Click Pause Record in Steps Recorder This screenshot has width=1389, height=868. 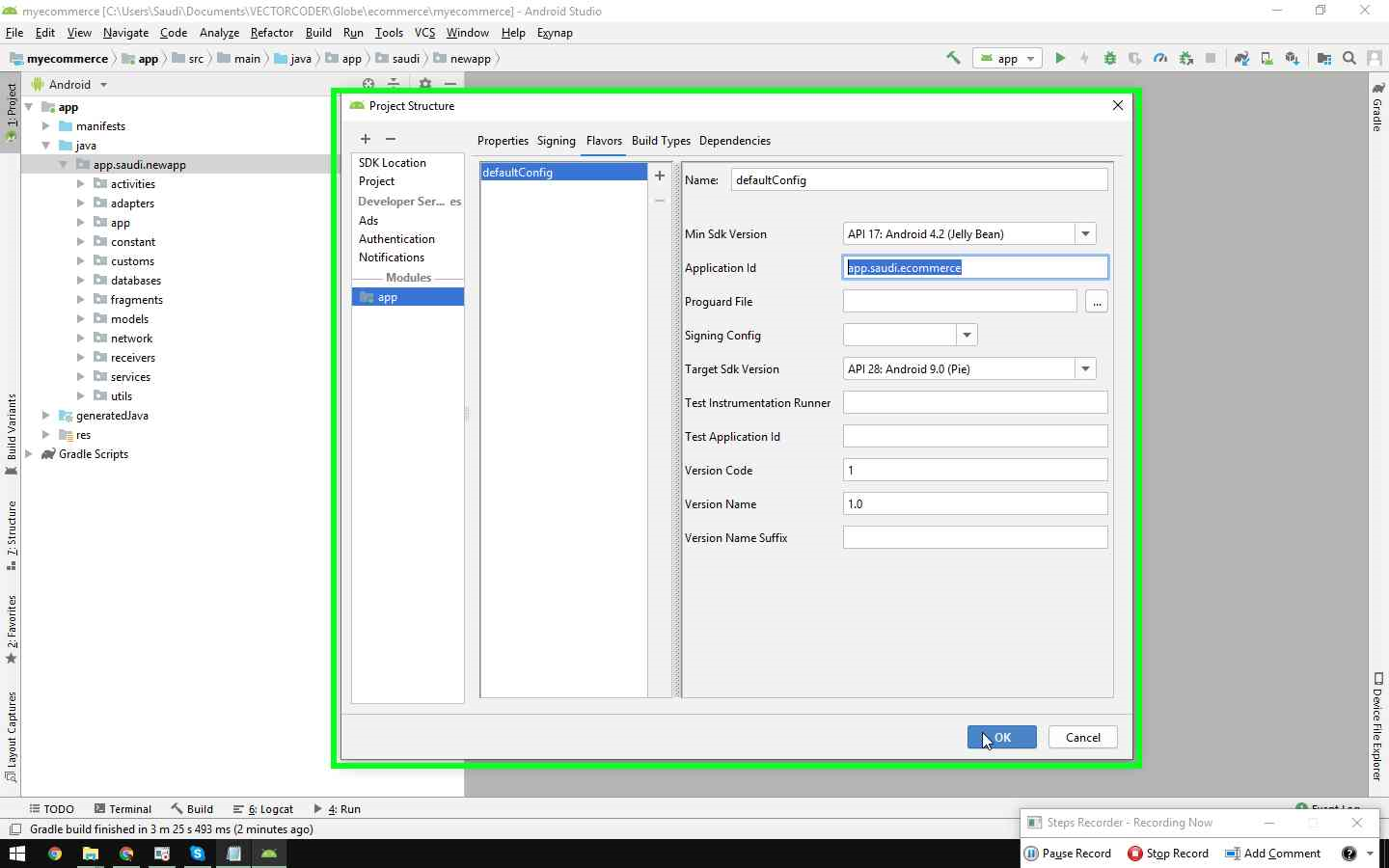(1068, 854)
